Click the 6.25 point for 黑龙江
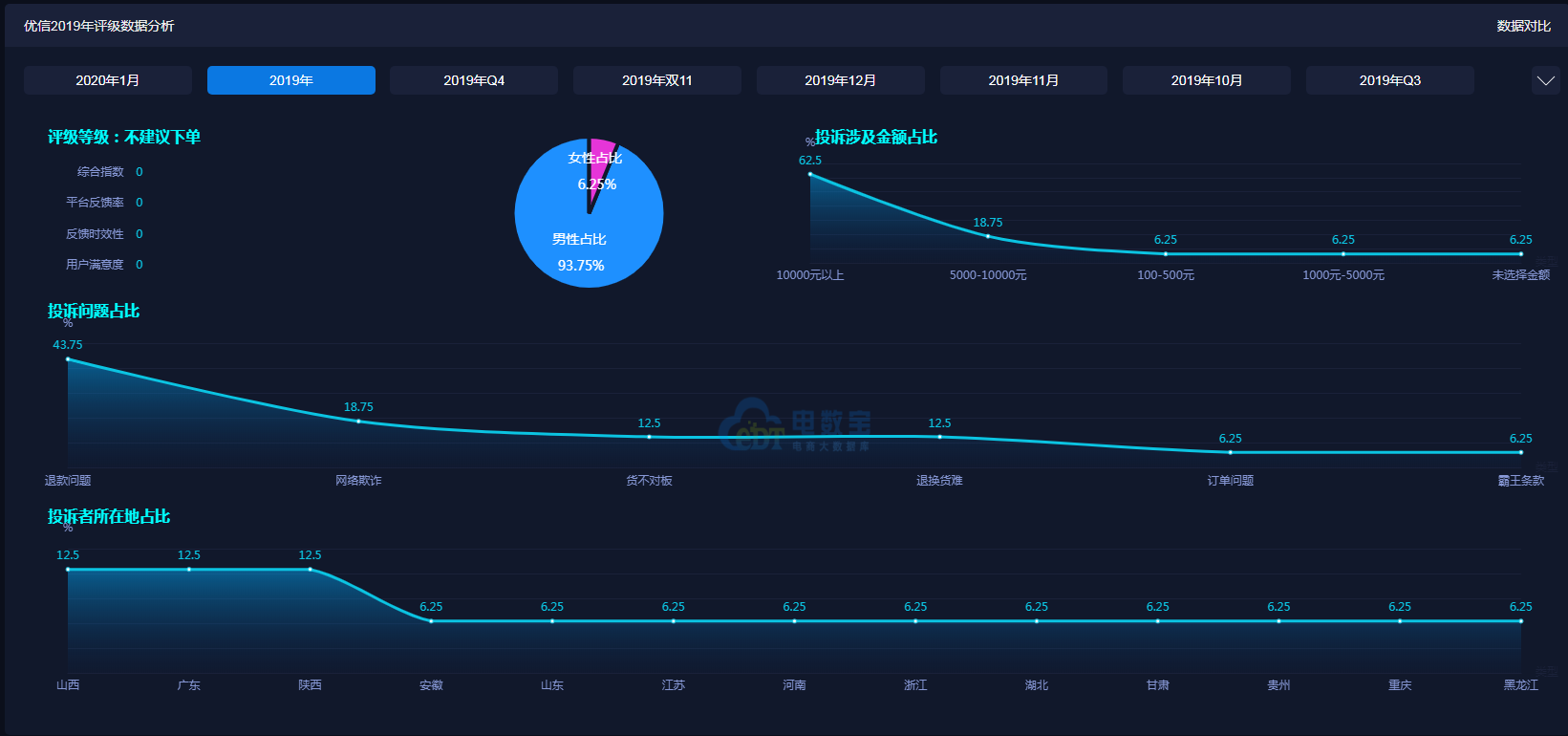1568x736 pixels. pos(1521,620)
